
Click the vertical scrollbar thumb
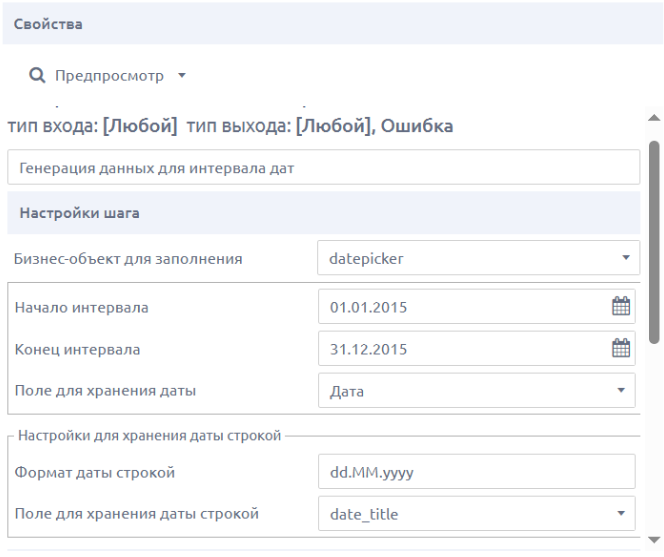coord(655,242)
